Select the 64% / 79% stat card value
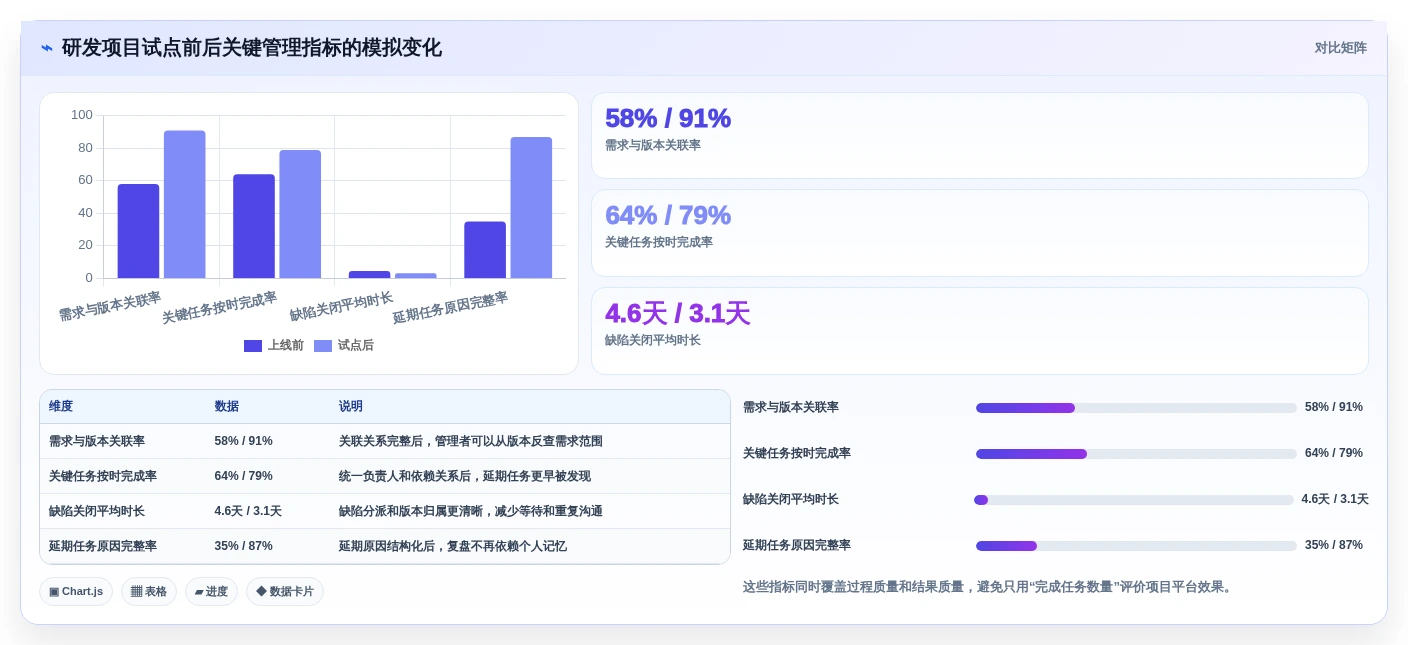Screen dimensions: 1408x645 coord(668,215)
